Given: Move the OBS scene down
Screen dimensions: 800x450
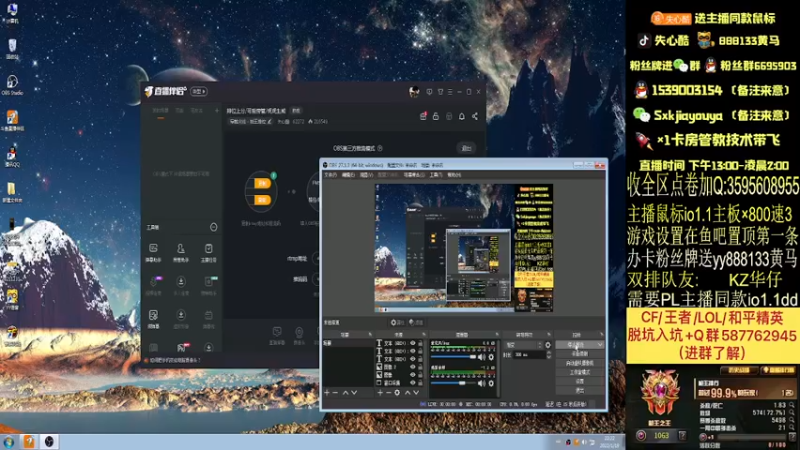Looking at the screenshot, I should pyautogui.click(x=354, y=392).
